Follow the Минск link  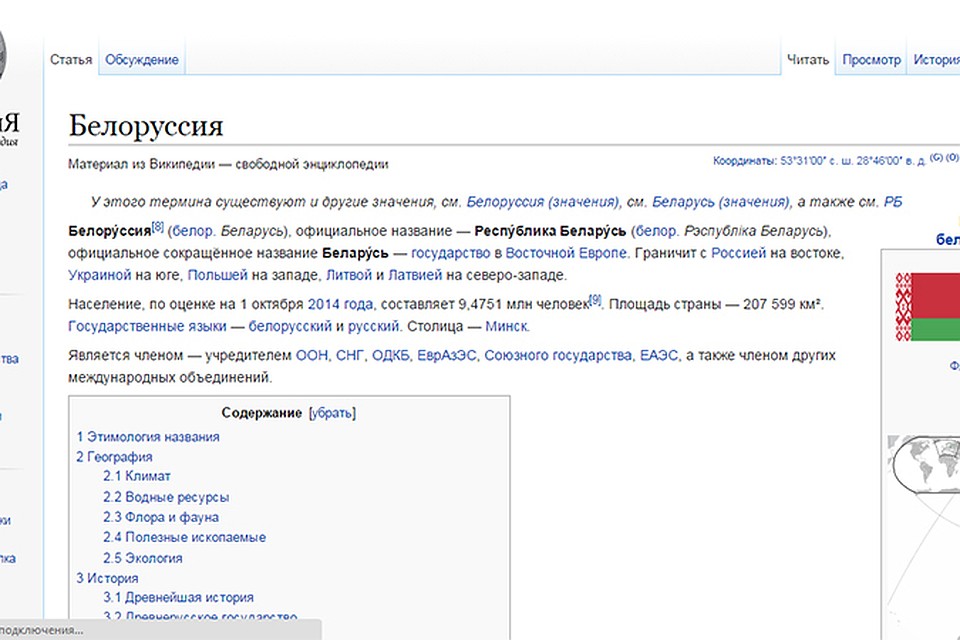pyautogui.click(x=506, y=326)
